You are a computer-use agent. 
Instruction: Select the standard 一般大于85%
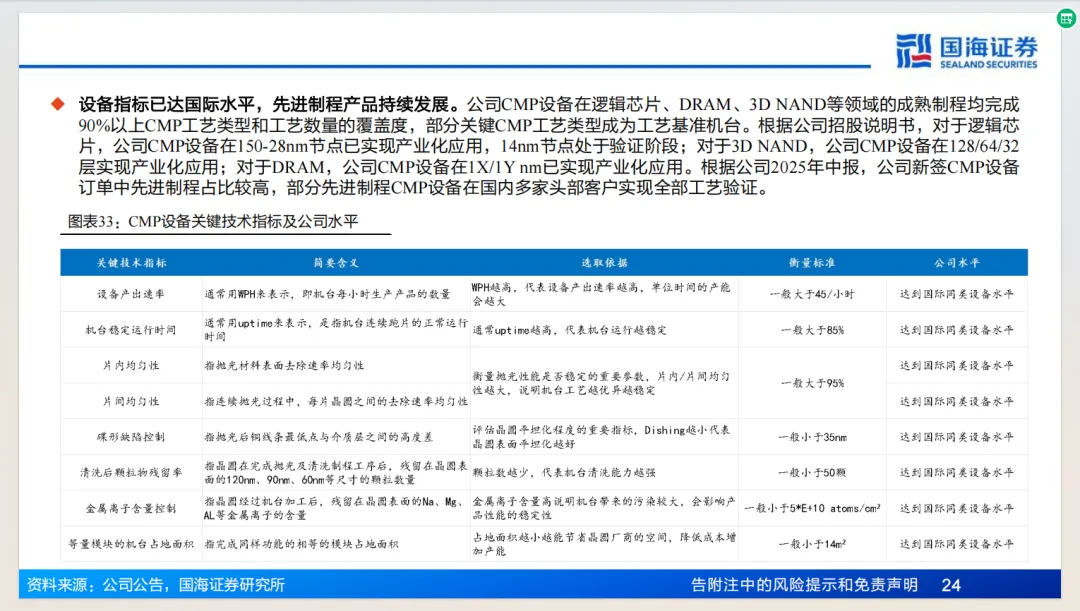click(812, 330)
